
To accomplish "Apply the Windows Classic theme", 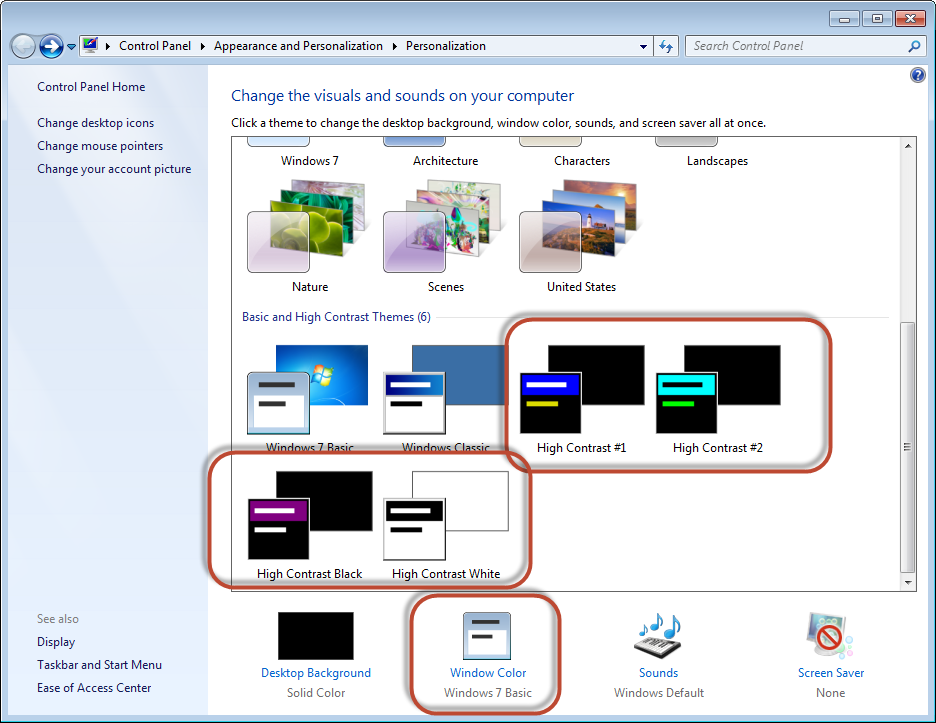I will (444, 389).
